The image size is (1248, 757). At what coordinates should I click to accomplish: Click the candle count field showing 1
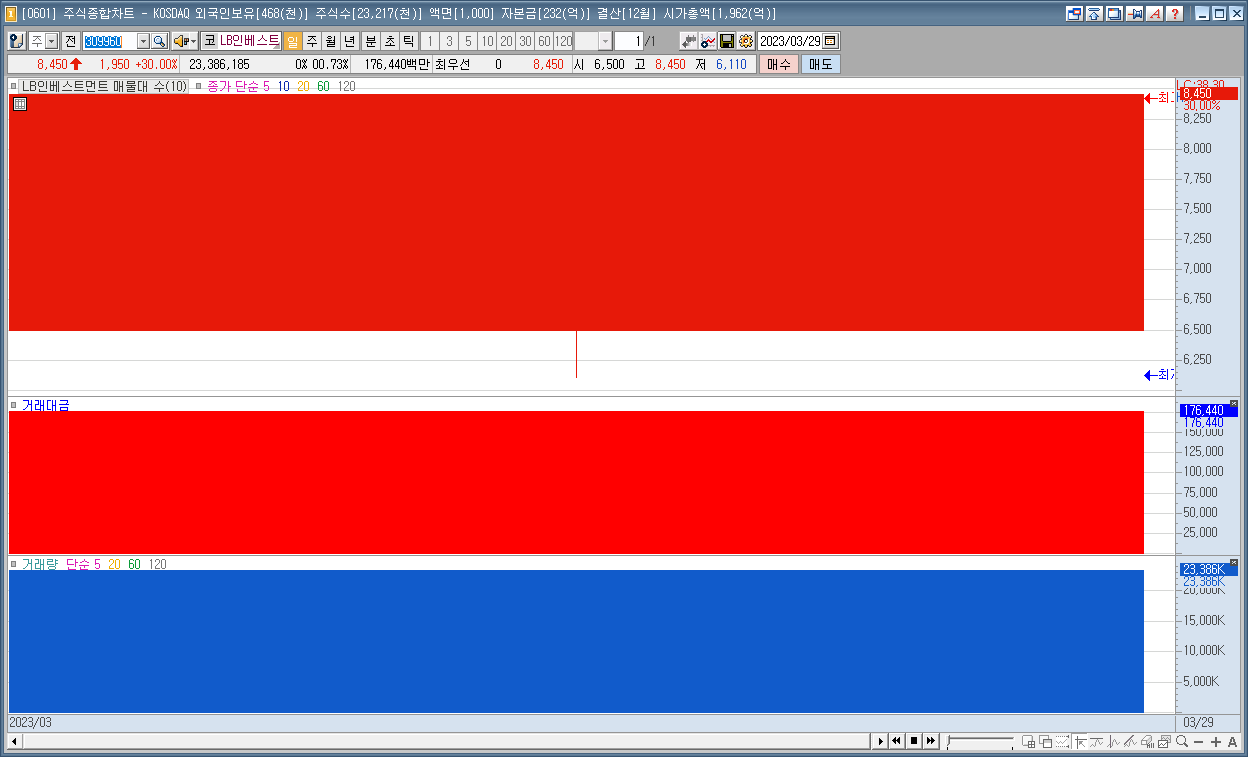629,41
